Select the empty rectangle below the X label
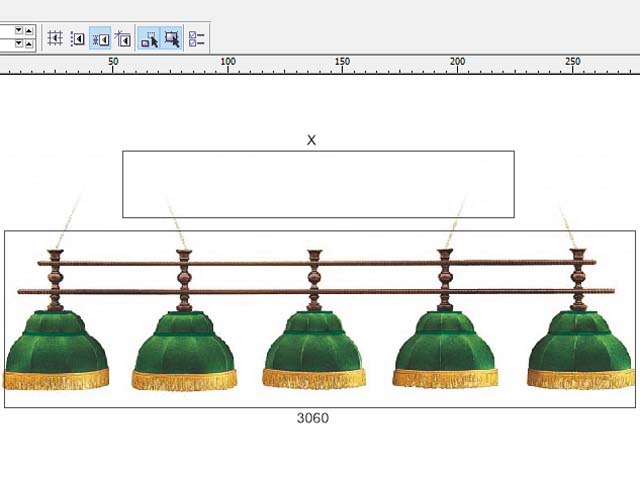 point(318,184)
